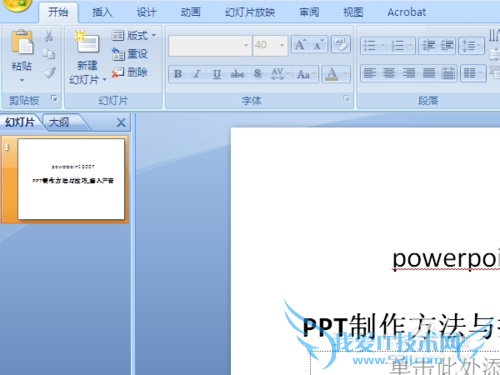This screenshot has height=375, width=500.
Task: Open the 版式 layout dropdown
Action: pyautogui.click(x=134, y=35)
